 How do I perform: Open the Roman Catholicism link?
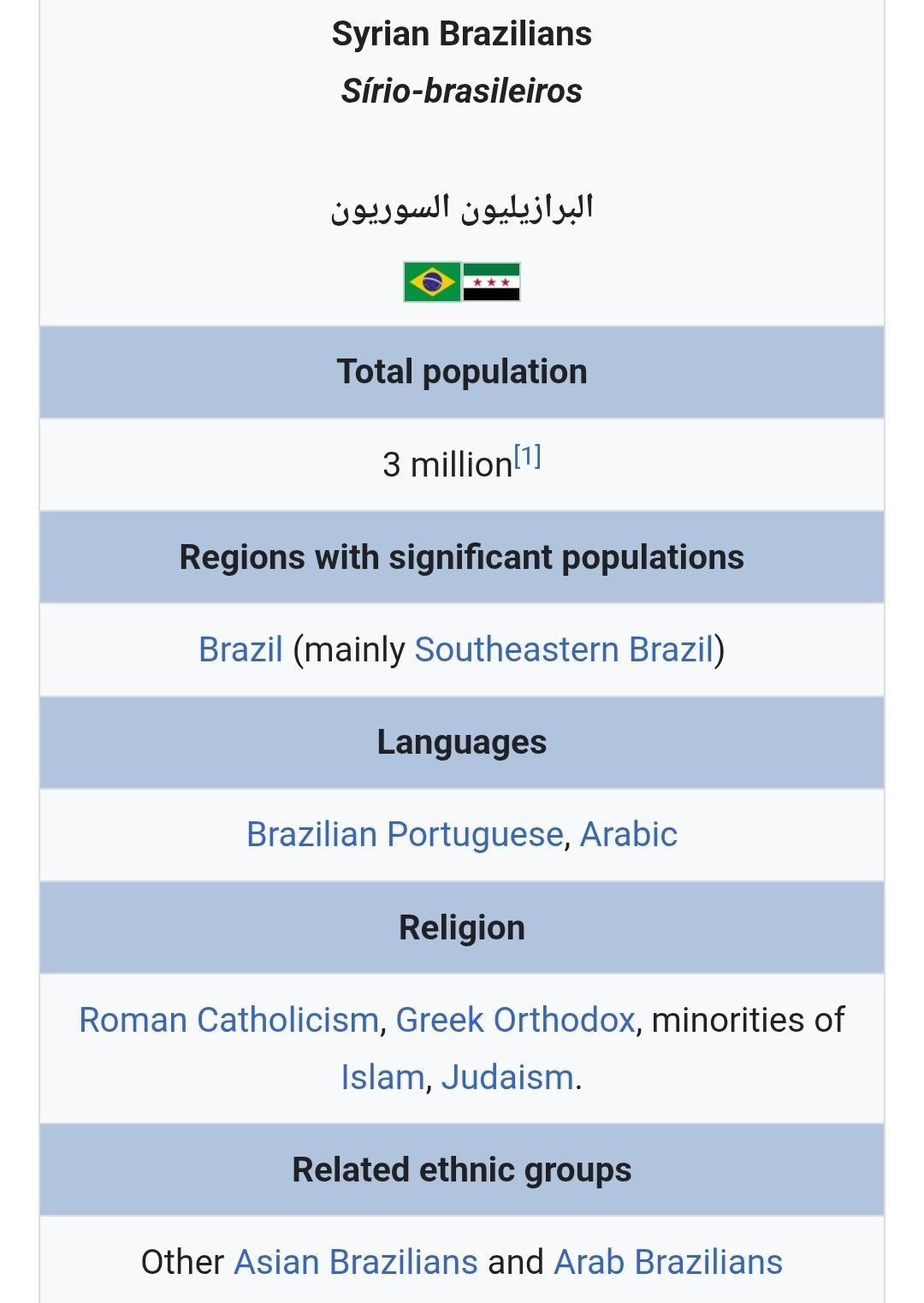coord(228,1020)
